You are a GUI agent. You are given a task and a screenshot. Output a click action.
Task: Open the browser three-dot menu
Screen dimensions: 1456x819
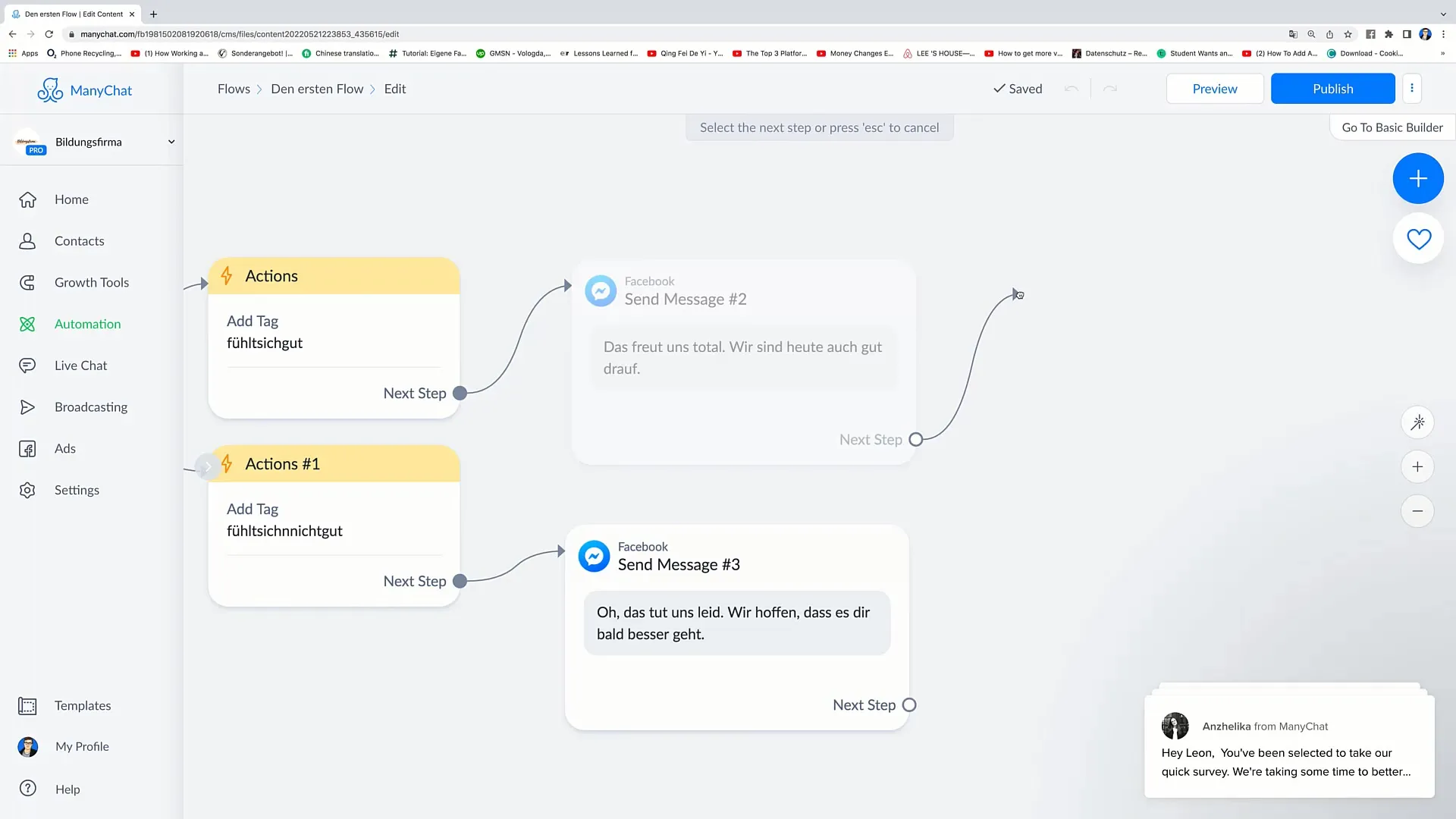1443,34
